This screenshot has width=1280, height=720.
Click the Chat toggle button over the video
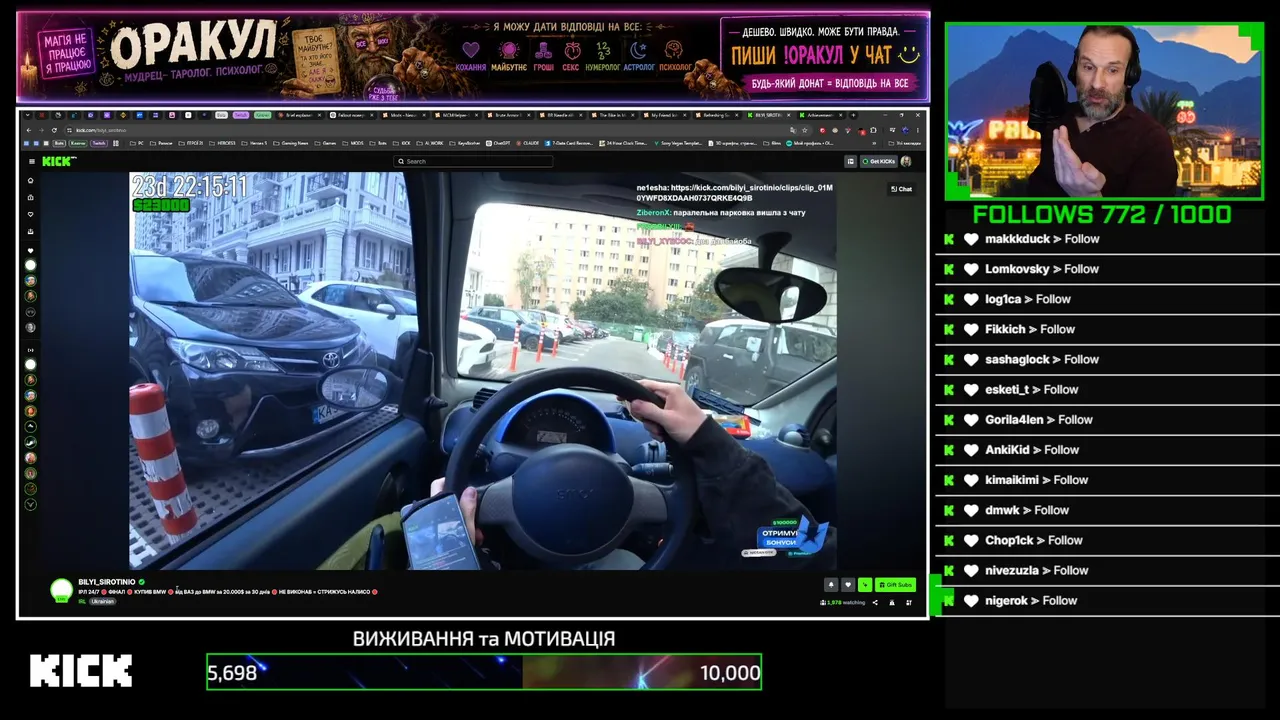point(901,188)
